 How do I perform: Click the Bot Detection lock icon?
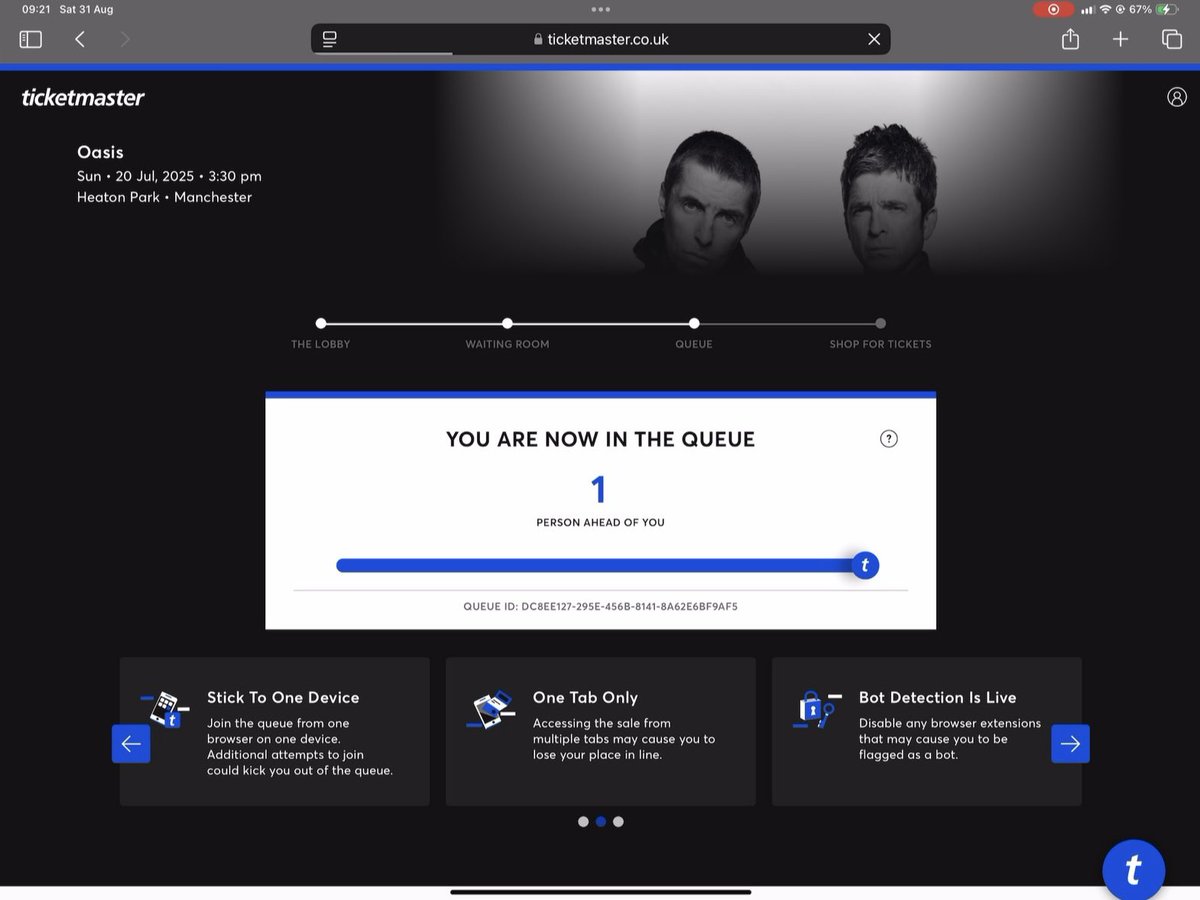click(818, 709)
